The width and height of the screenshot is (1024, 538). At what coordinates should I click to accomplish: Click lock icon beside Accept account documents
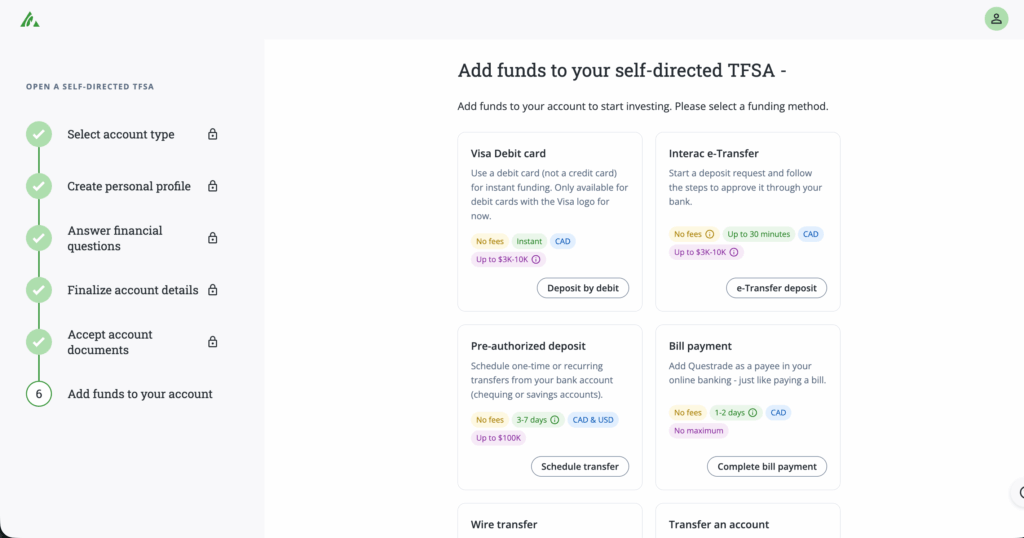pos(212,342)
